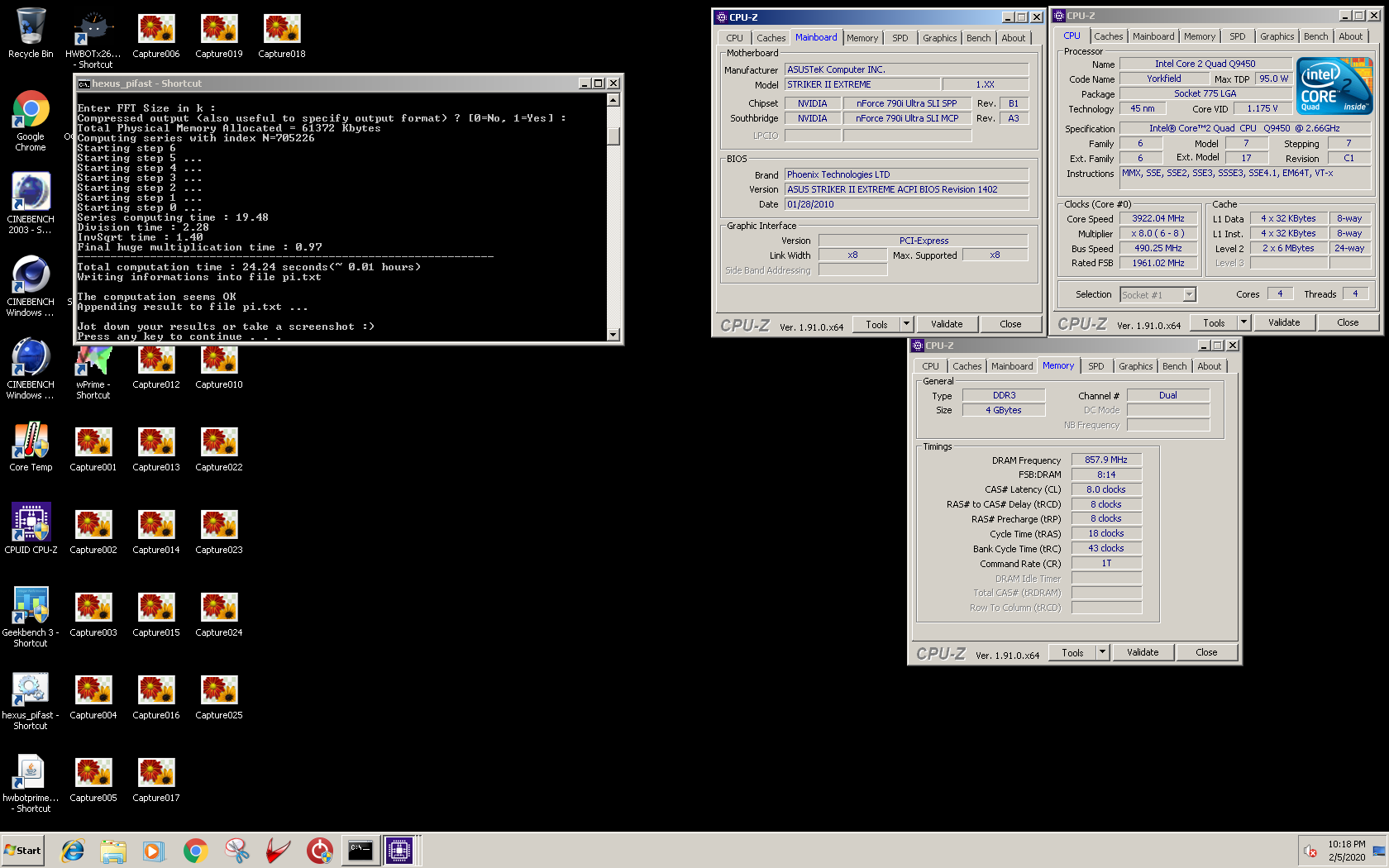Switch to Caches tab in Mainboard CPU-Z window
This screenshot has height=868, width=1389.
coord(771,38)
